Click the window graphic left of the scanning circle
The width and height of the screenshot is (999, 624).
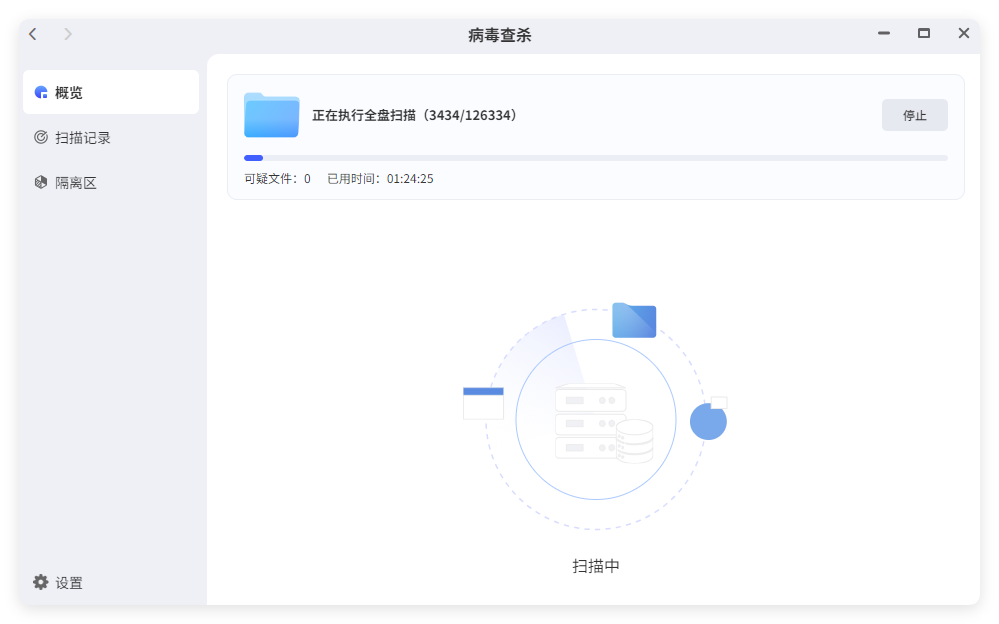point(483,402)
